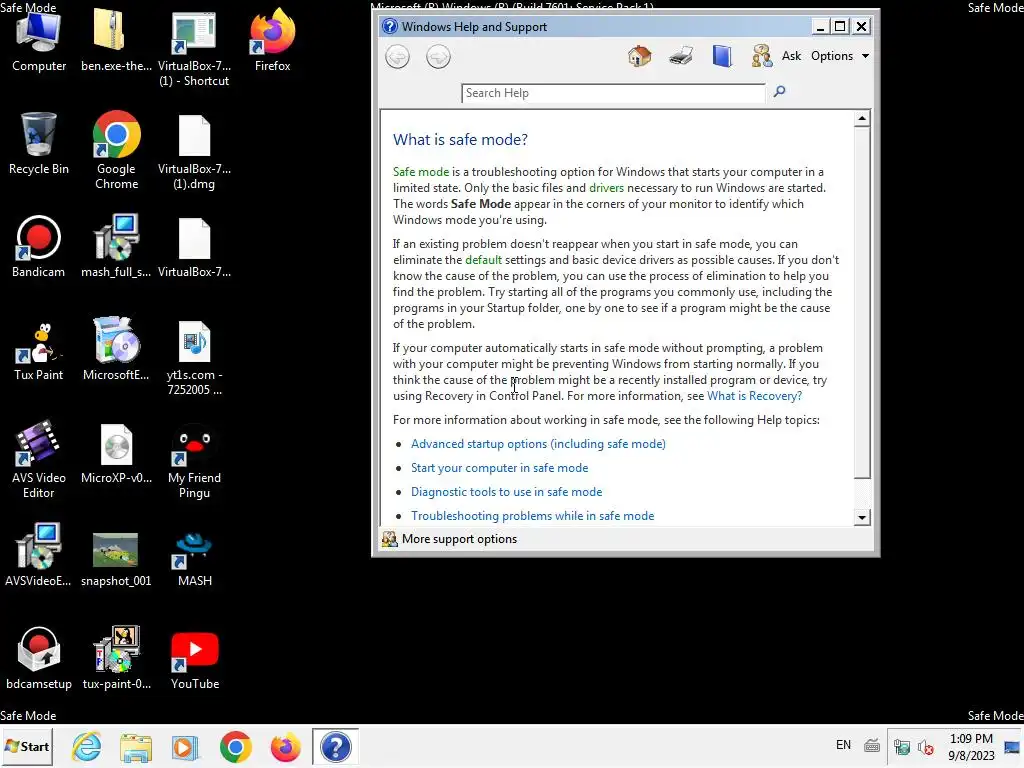Open Help and Support home icon
1024x768 pixels.
click(639, 56)
